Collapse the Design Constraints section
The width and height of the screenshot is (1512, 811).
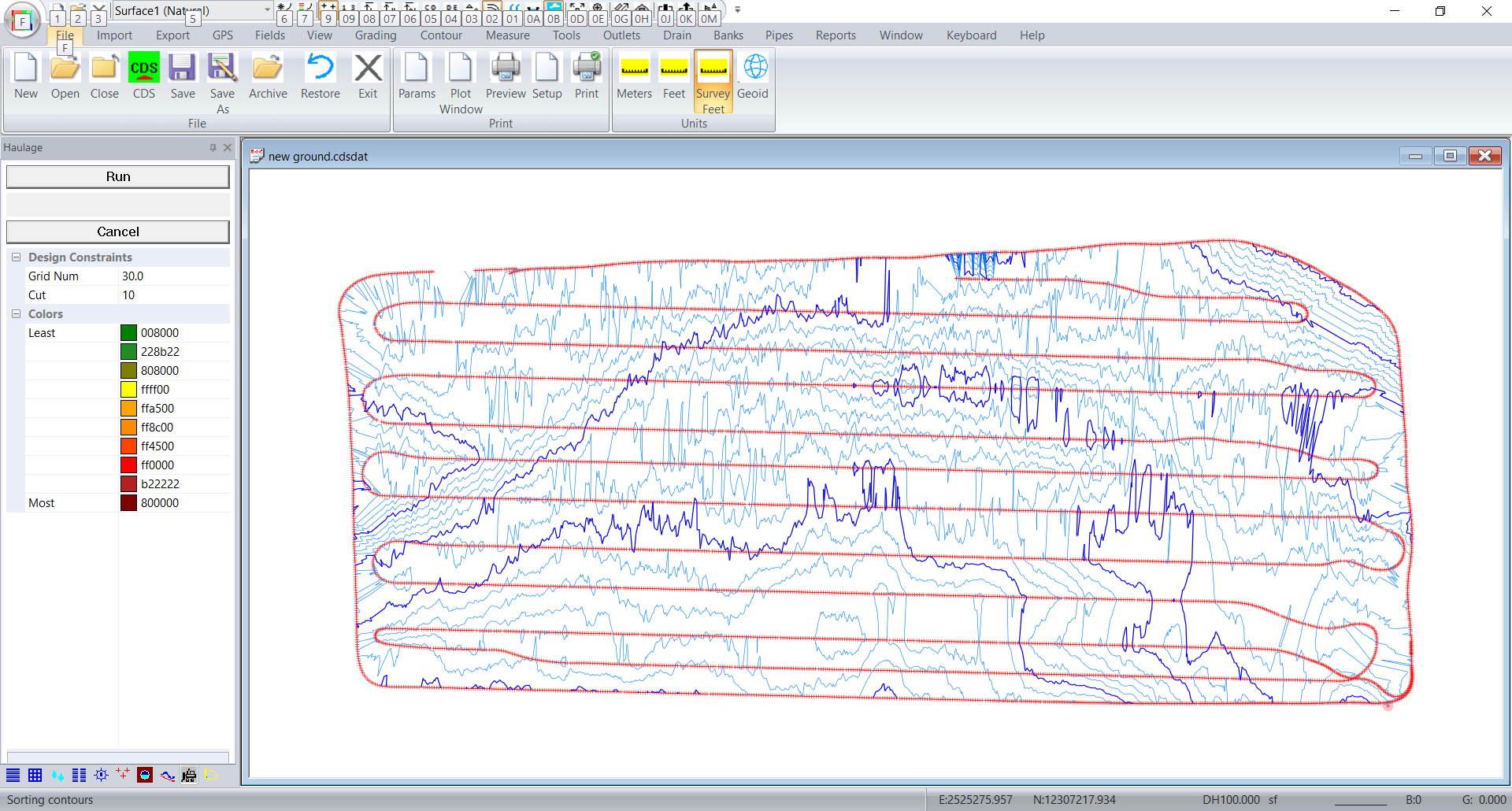(x=16, y=257)
